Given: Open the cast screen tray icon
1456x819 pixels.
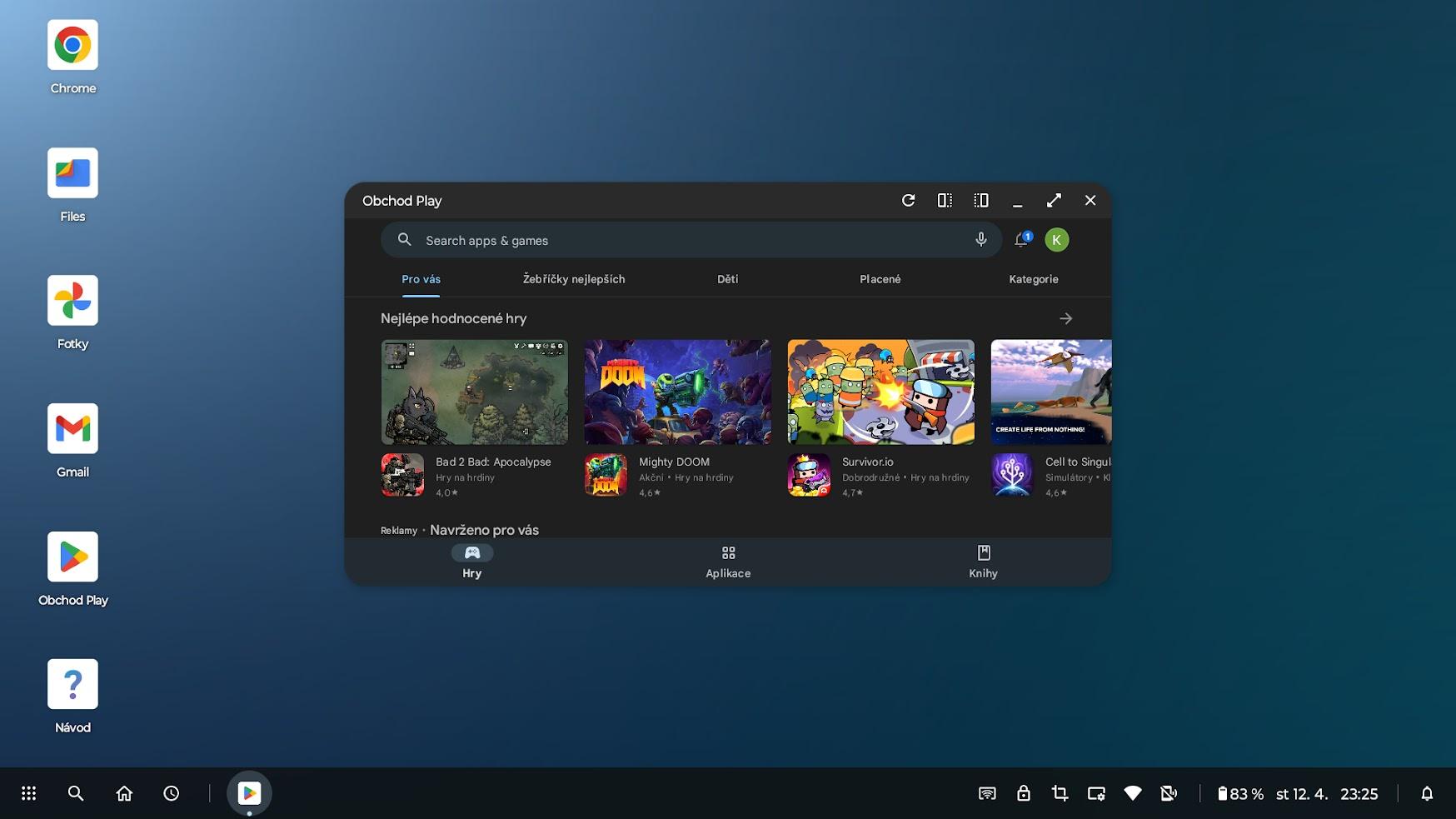Looking at the screenshot, I should pyautogui.click(x=987, y=793).
